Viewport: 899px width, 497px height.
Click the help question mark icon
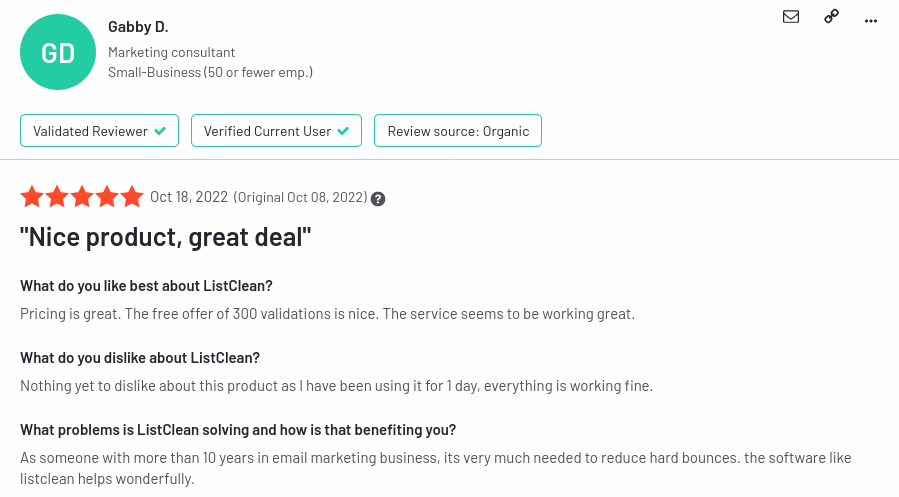[378, 198]
